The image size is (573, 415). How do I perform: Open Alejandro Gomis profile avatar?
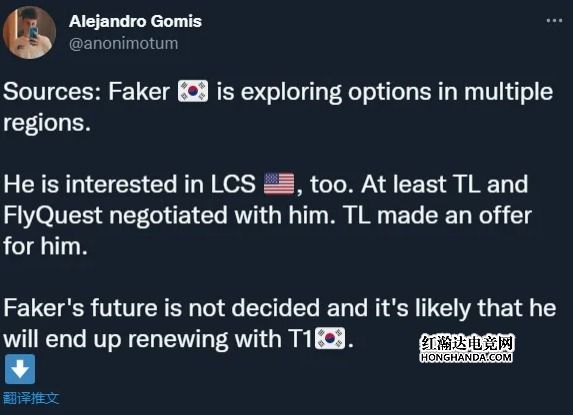coord(29,33)
